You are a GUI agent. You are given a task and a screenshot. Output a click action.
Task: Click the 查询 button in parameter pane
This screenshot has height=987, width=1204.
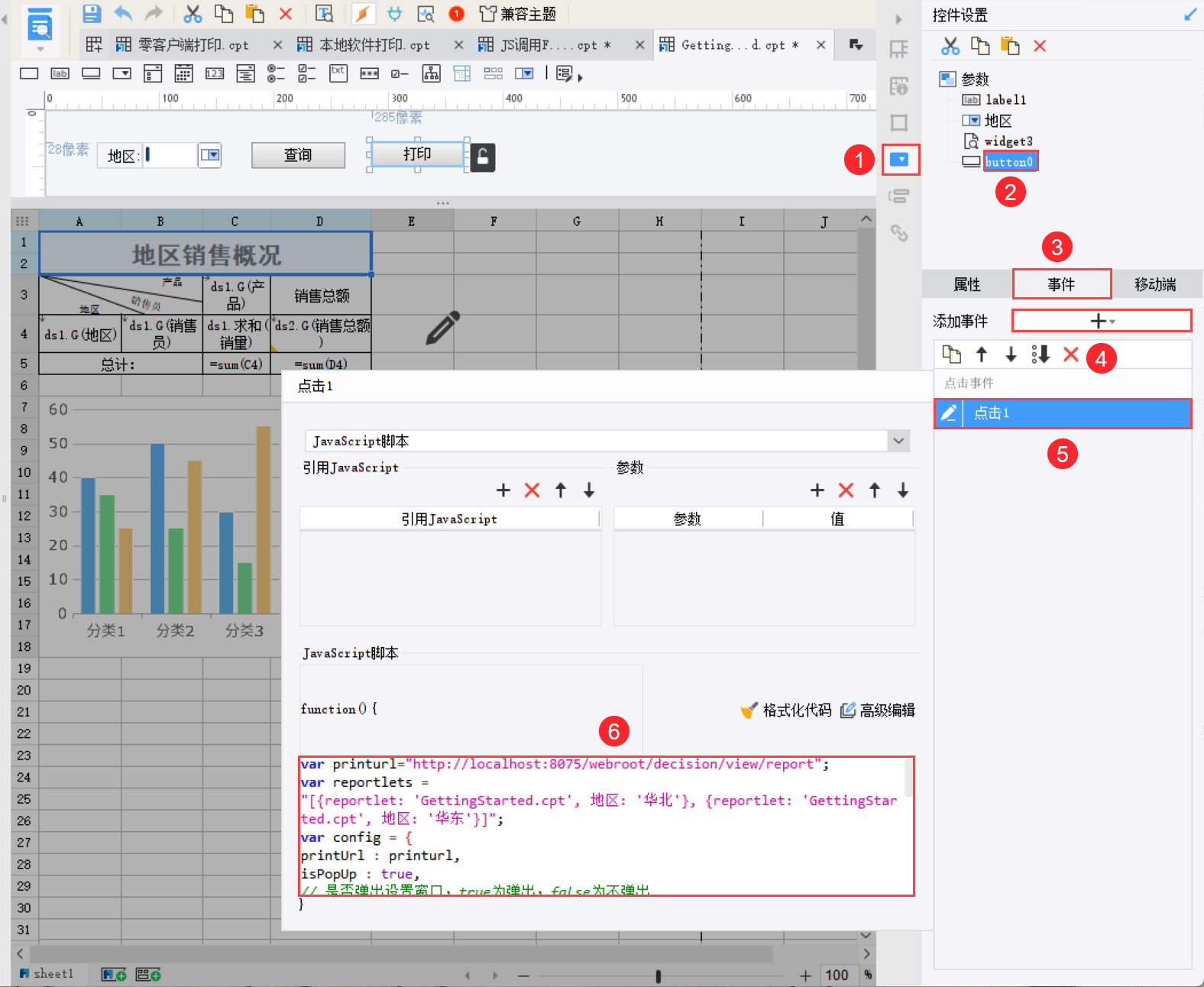[x=298, y=155]
